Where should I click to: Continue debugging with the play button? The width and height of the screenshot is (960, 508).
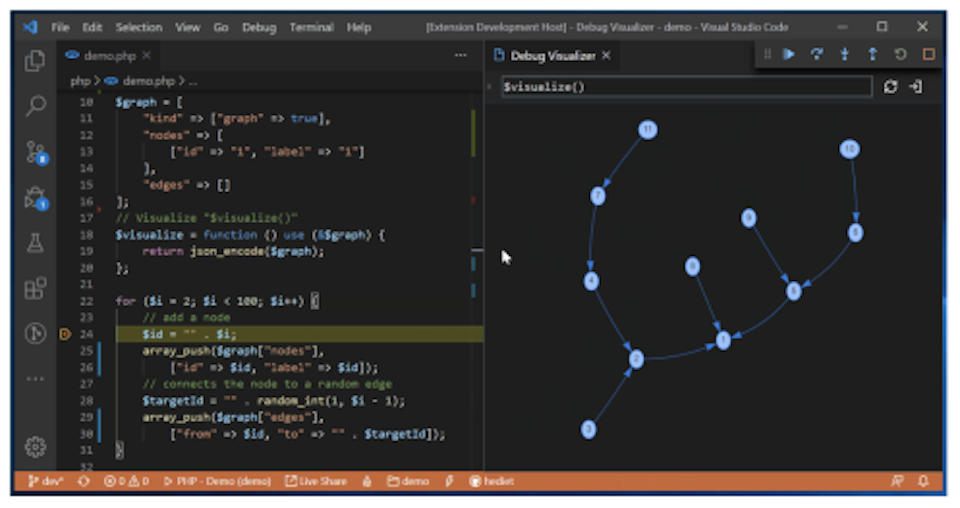click(789, 54)
